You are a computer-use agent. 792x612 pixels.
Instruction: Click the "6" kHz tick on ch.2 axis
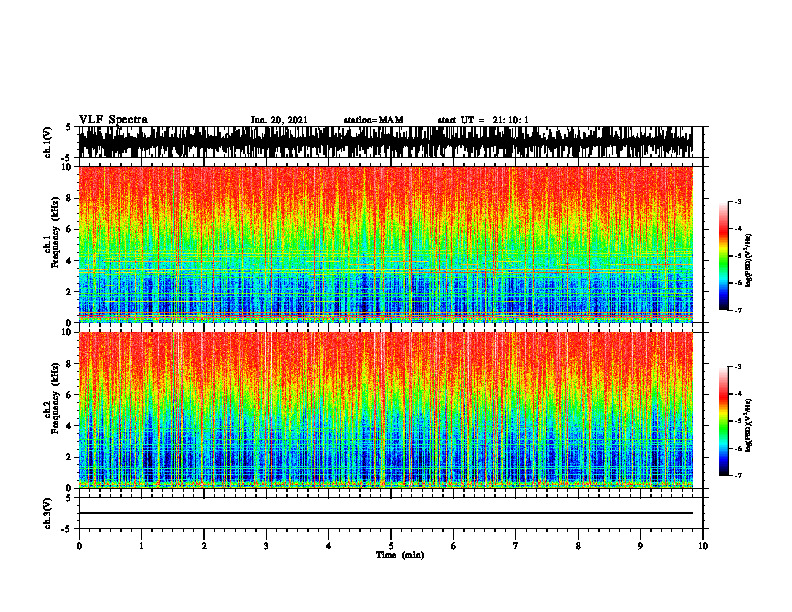[x=70, y=395]
